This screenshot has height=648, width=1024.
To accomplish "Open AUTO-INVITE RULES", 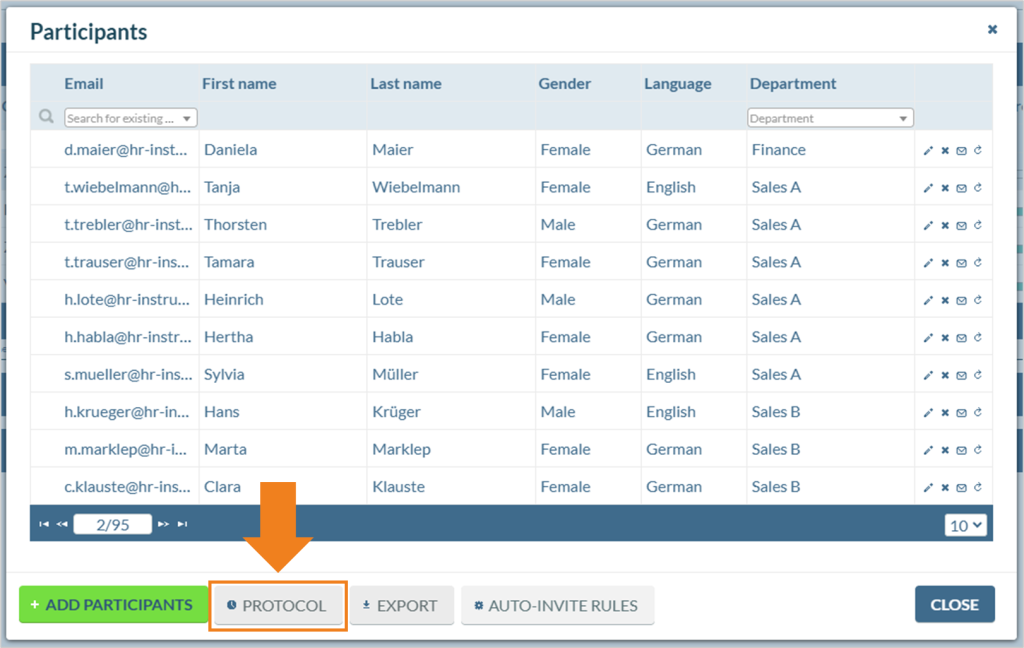I will click(557, 606).
